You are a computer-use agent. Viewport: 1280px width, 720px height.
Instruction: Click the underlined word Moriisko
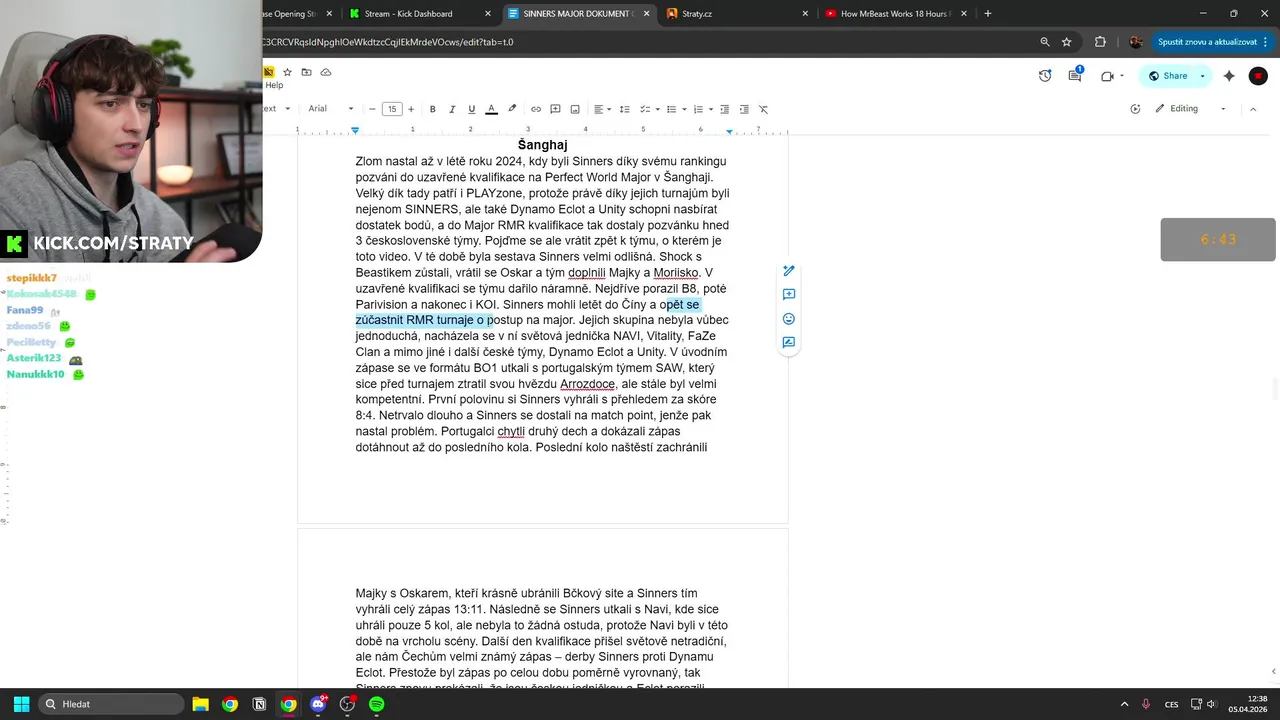[x=676, y=273]
